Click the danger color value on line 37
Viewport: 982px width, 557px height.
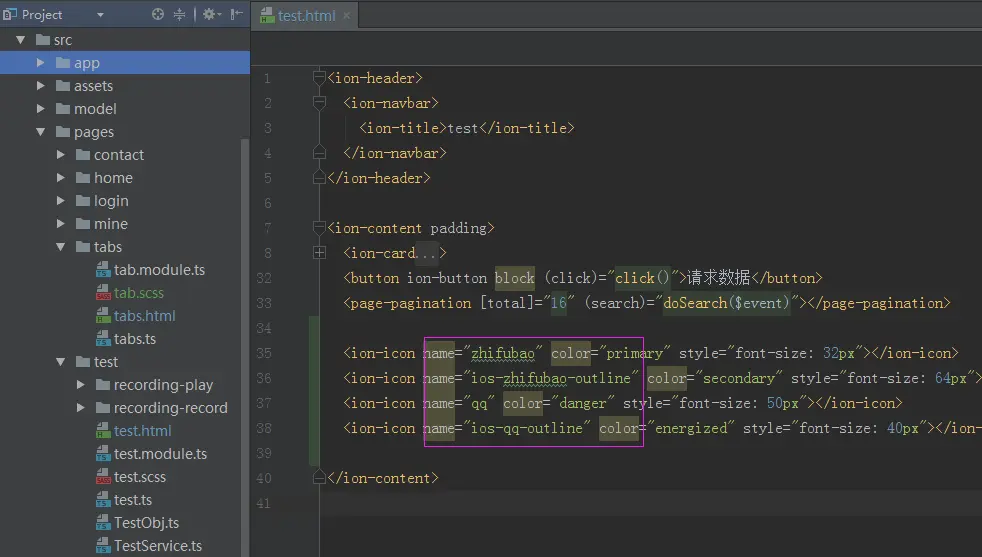(582, 403)
